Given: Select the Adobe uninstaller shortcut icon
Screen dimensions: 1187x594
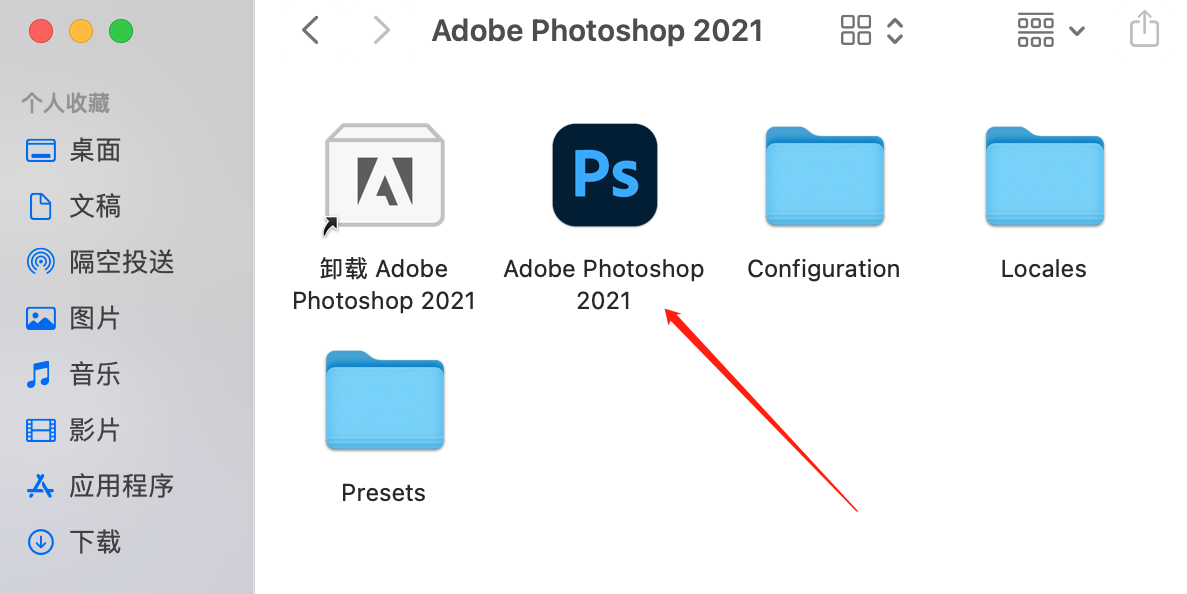Looking at the screenshot, I should (x=384, y=177).
